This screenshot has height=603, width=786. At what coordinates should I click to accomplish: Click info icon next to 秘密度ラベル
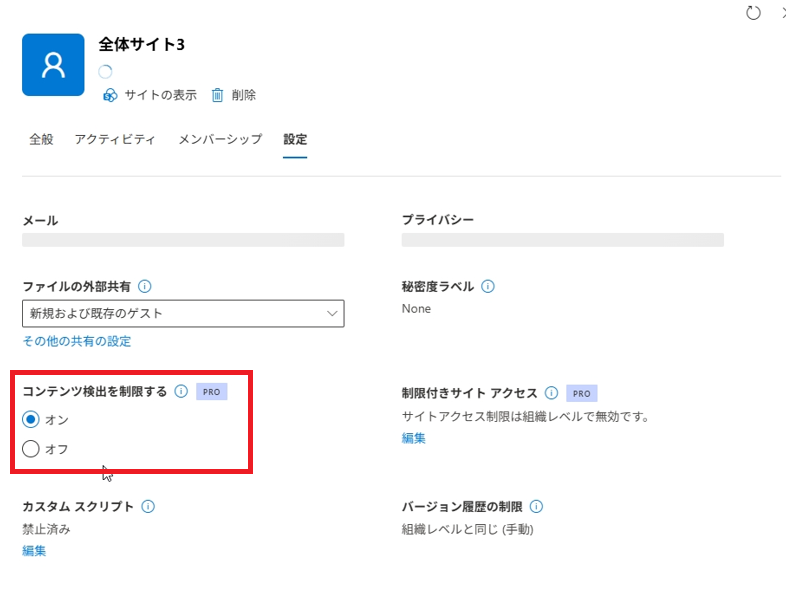[x=488, y=286]
